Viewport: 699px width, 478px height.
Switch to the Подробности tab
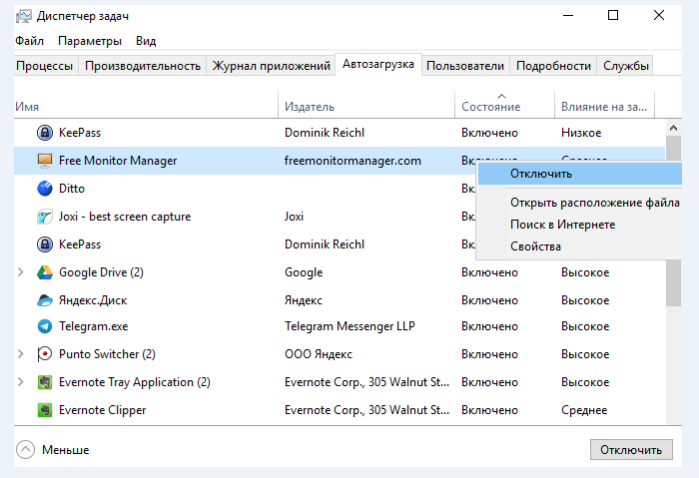[553, 66]
